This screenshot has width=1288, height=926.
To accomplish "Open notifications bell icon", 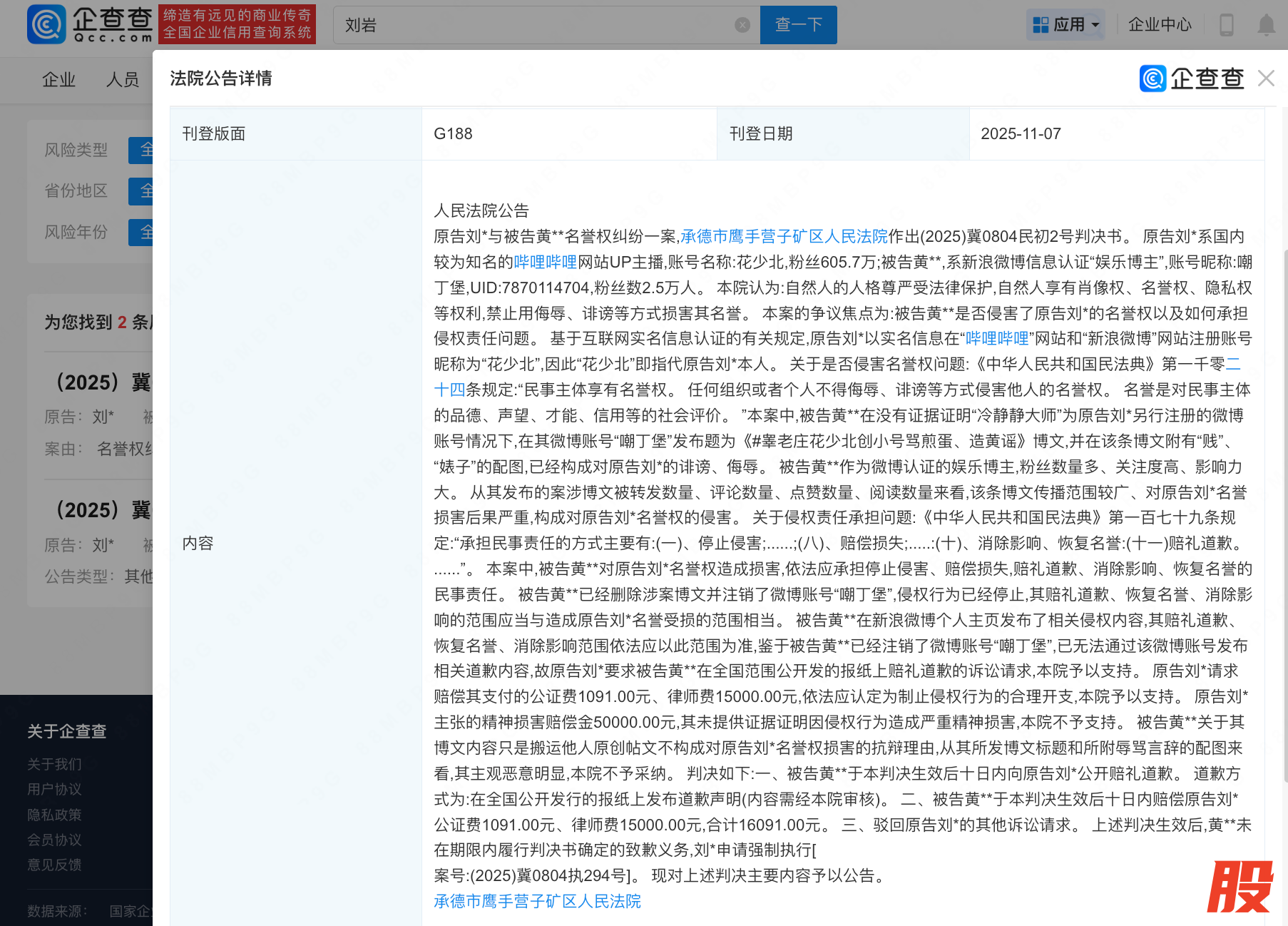I will pyautogui.click(x=1266, y=25).
